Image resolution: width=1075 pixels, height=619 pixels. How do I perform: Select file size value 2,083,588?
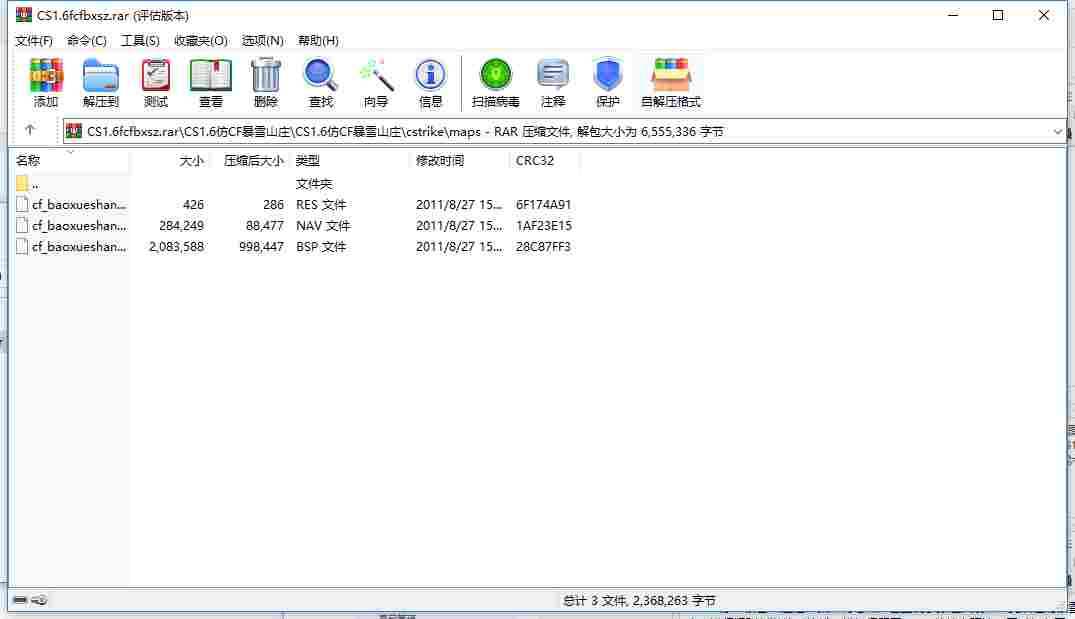point(176,246)
